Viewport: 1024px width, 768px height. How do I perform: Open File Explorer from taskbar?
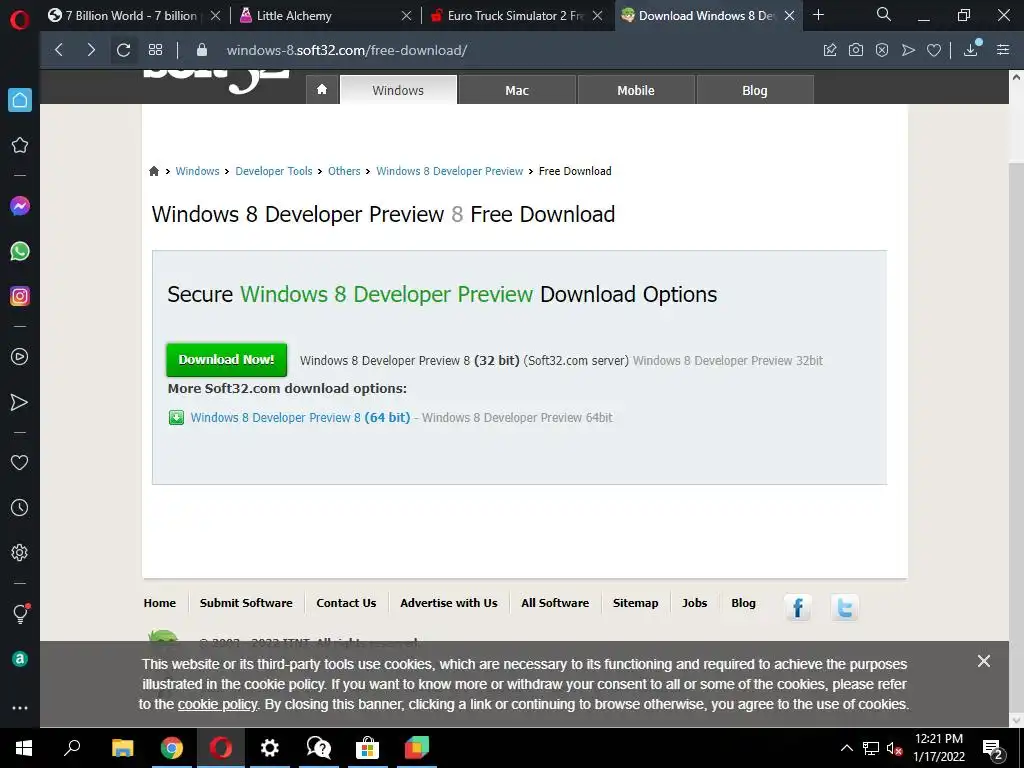click(x=122, y=748)
